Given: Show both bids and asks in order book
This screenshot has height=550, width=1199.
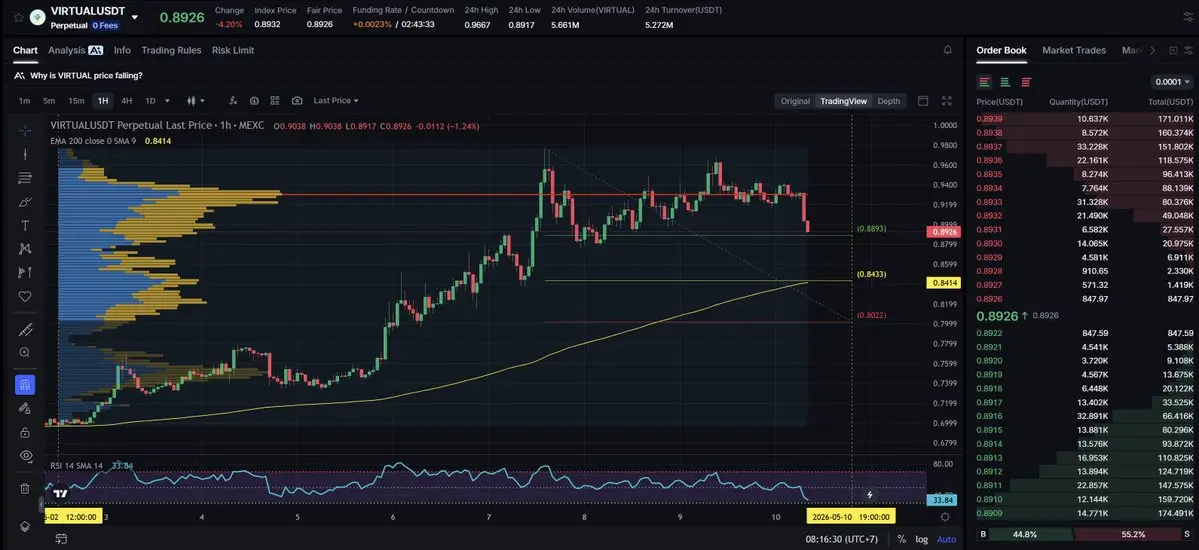Looking at the screenshot, I should [x=984, y=82].
